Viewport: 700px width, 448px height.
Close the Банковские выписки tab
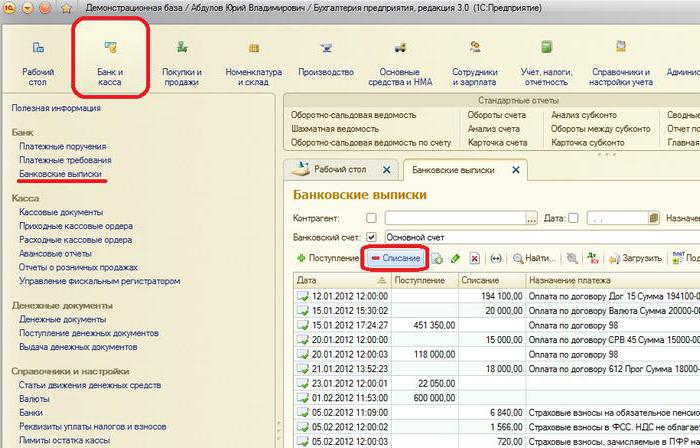516,170
